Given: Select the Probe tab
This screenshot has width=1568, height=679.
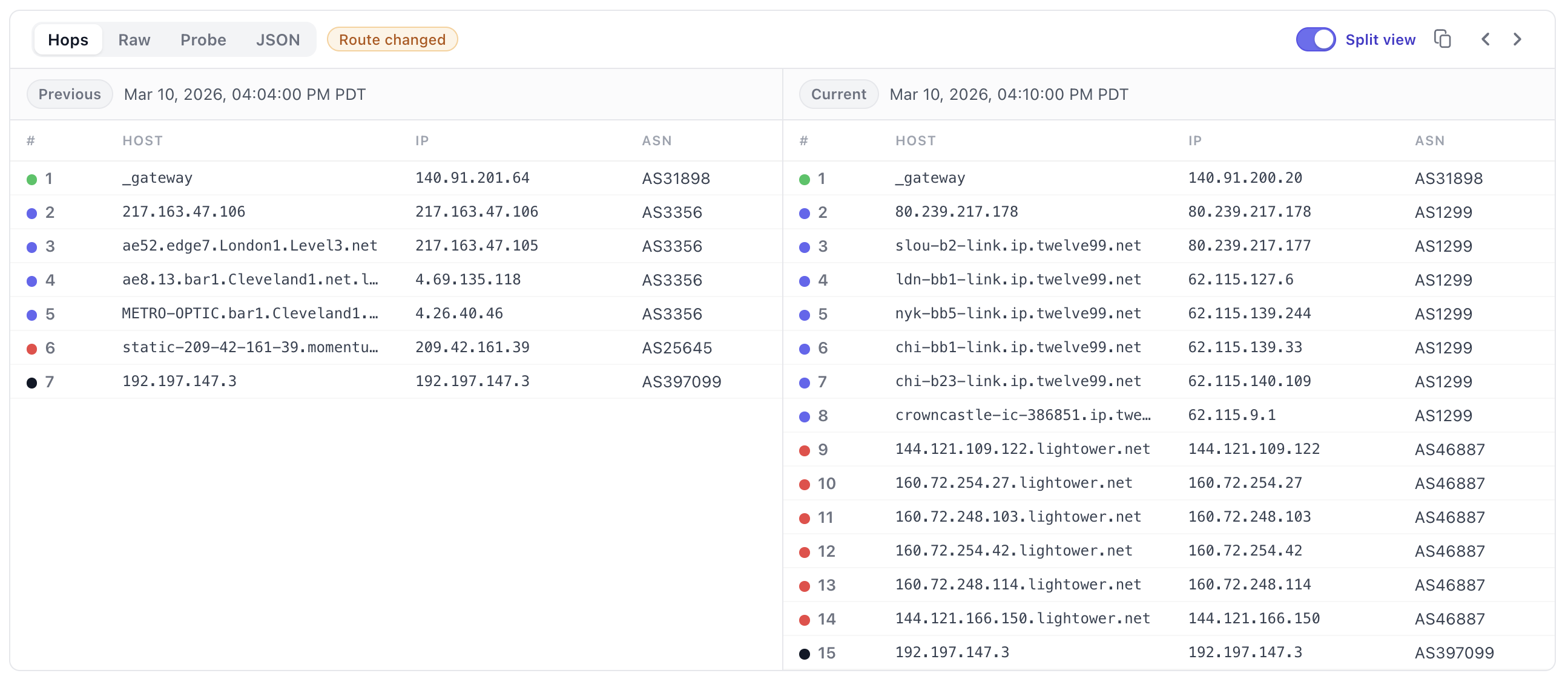Looking at the screenshot, I should [203, 39].
